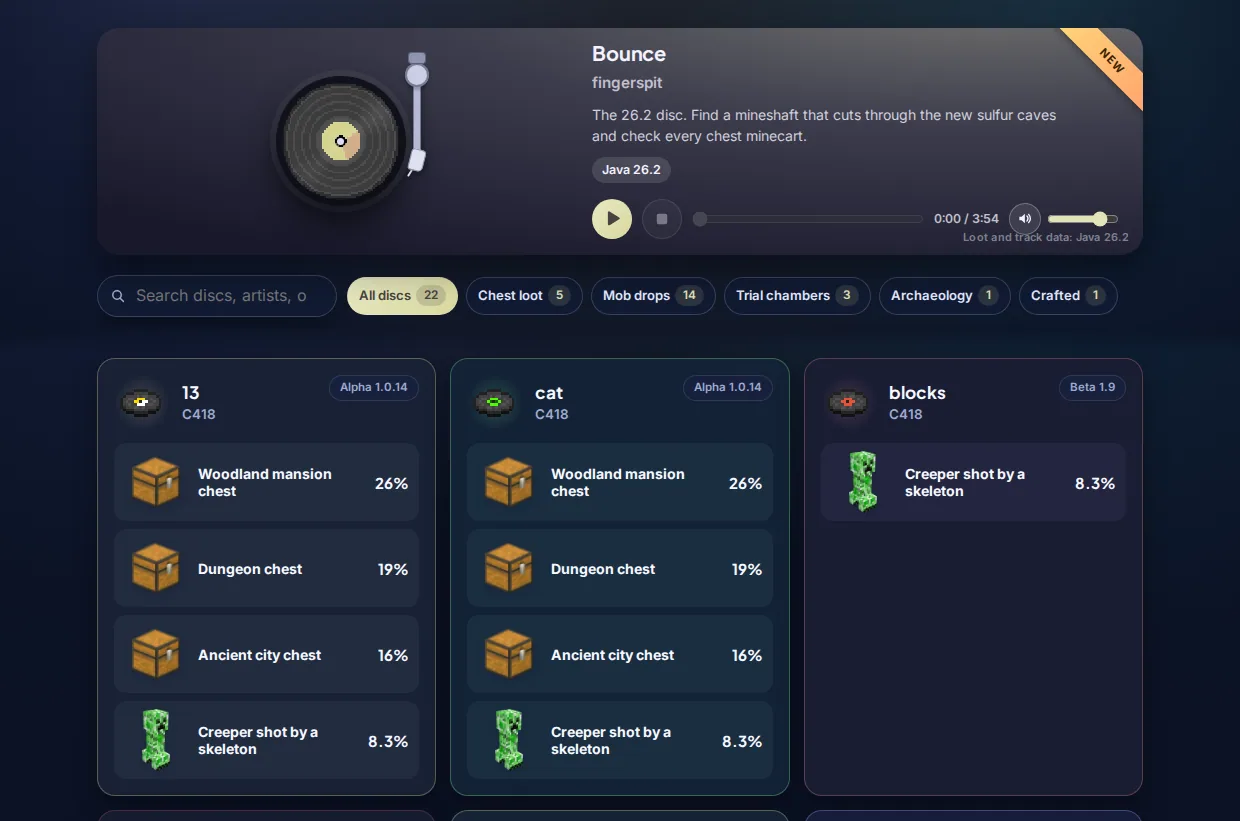Viewport: 1240px width, 821px height.
Task: Click Dungeon chest label in cat card
Action: pyautogui.click(x=603, y=569)
